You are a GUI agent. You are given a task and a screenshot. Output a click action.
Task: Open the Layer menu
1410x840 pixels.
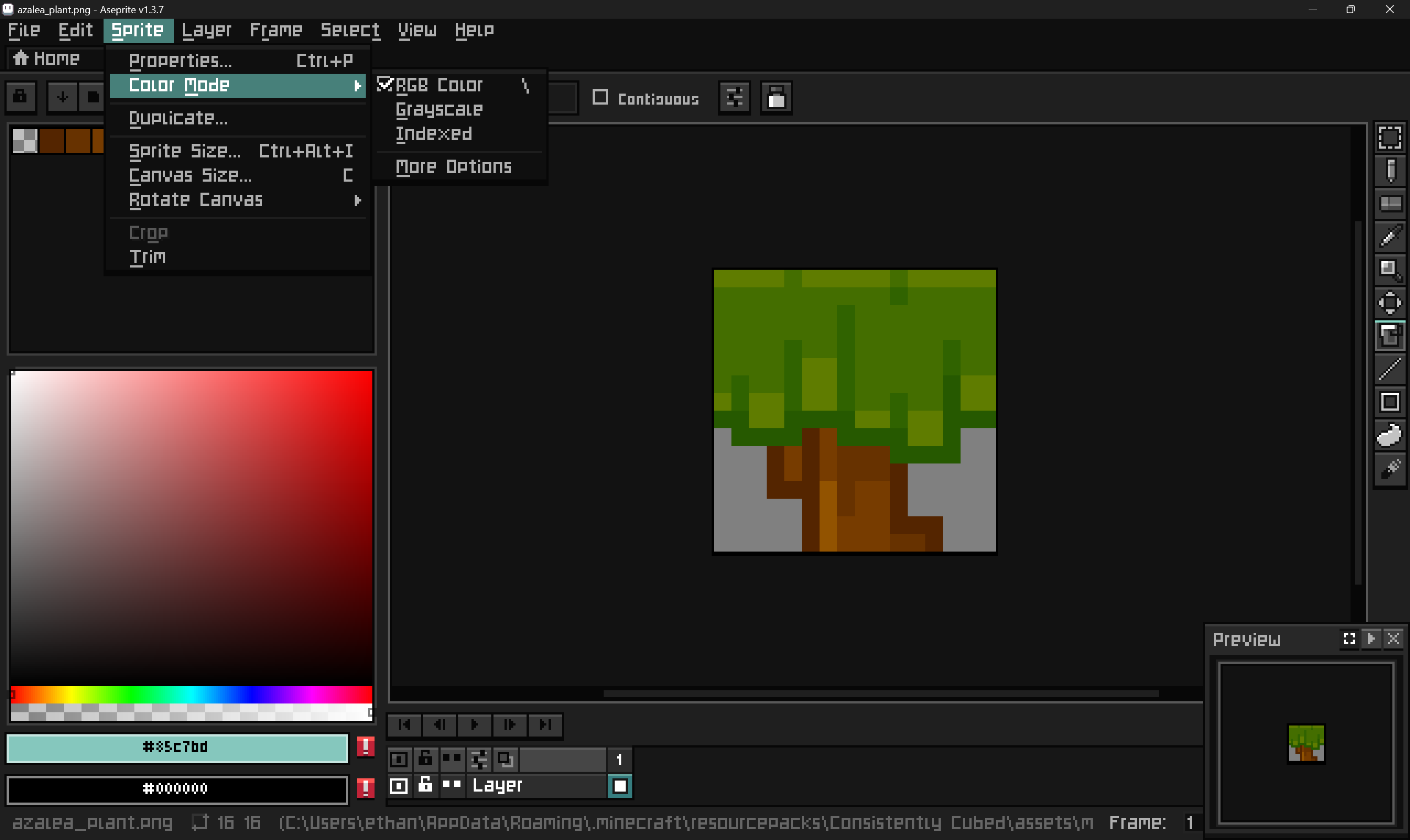point(206,30)
